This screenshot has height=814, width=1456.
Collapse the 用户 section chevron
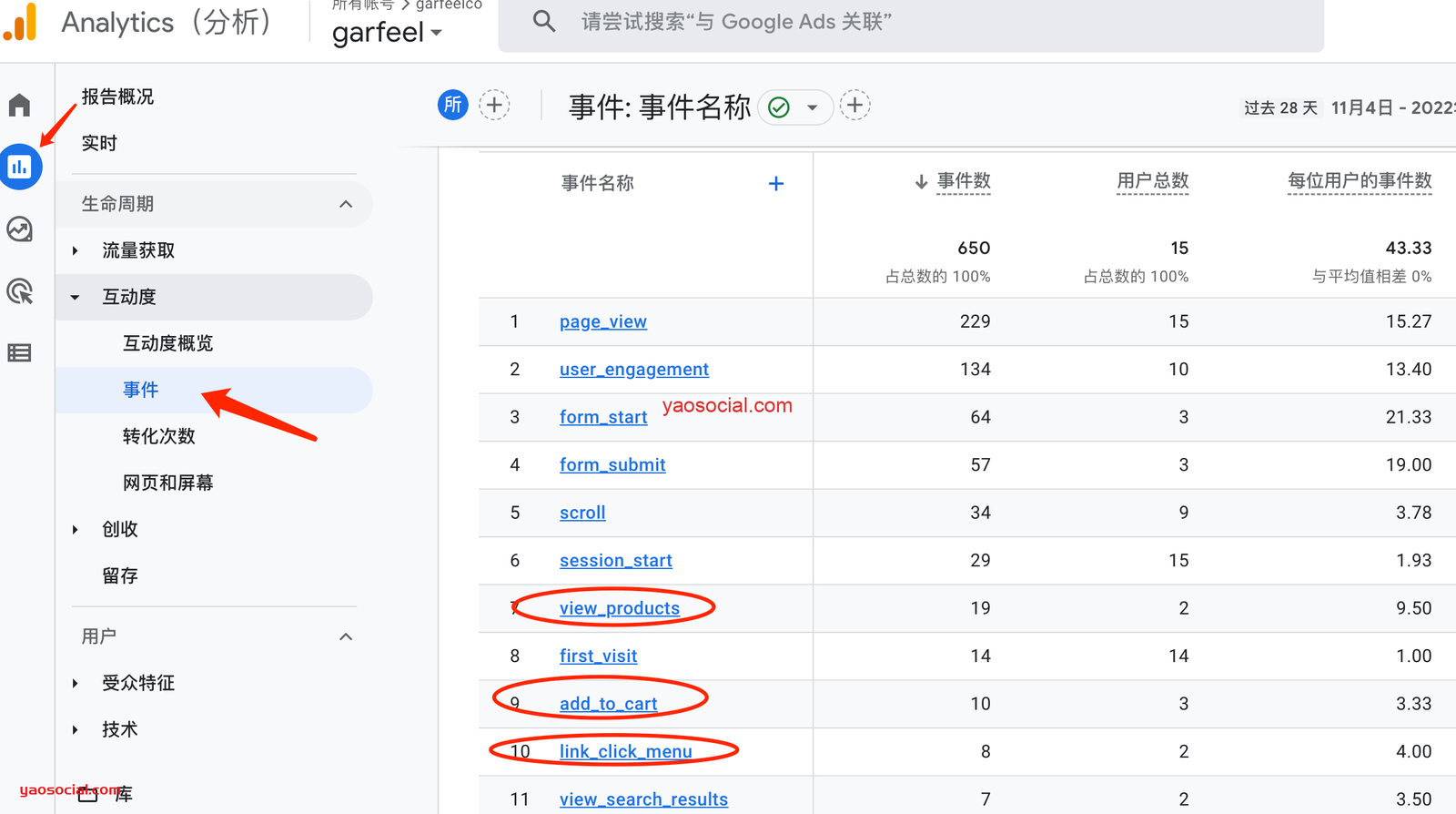pos(346,636)
